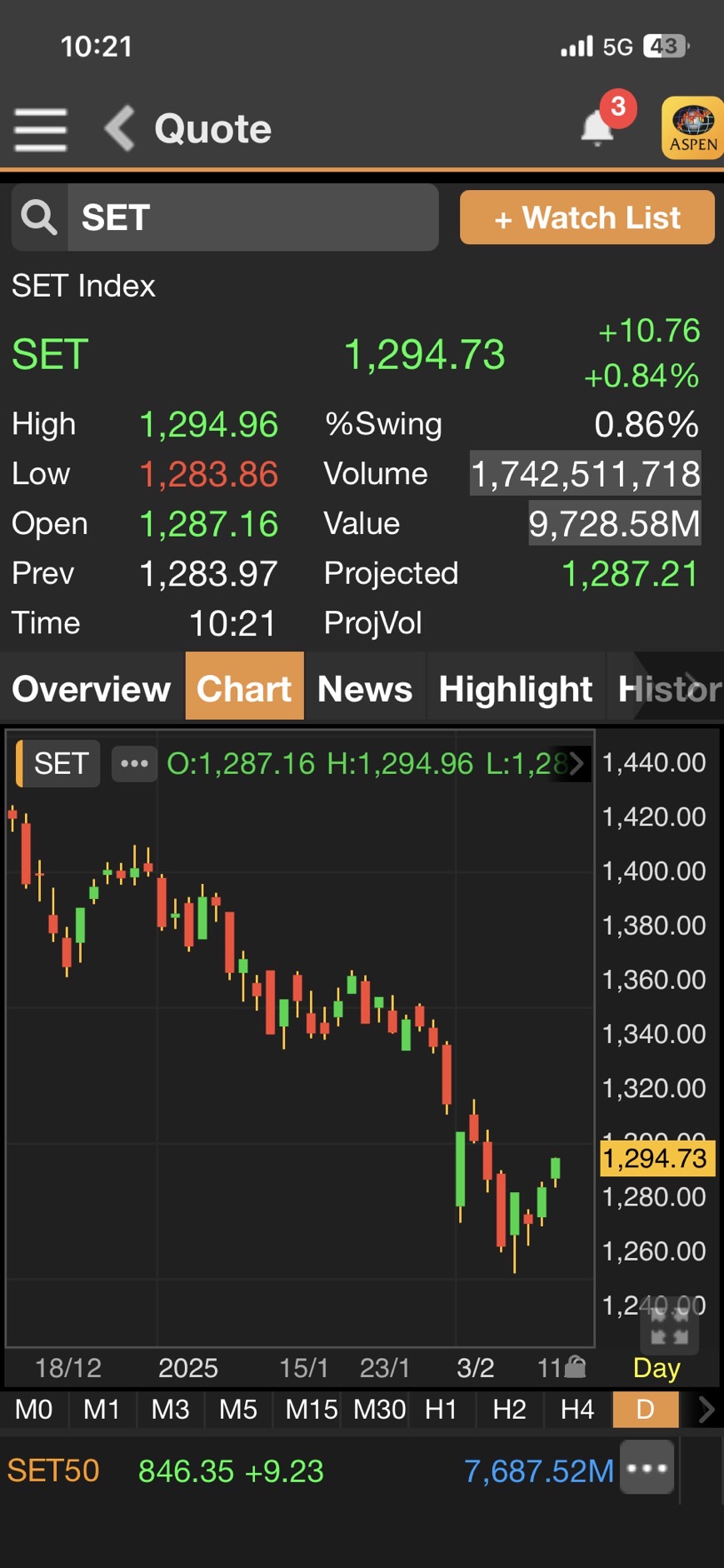Switch to the Overview tab
This screenshot has height=1568, width=724.
(x=92, y=689)
